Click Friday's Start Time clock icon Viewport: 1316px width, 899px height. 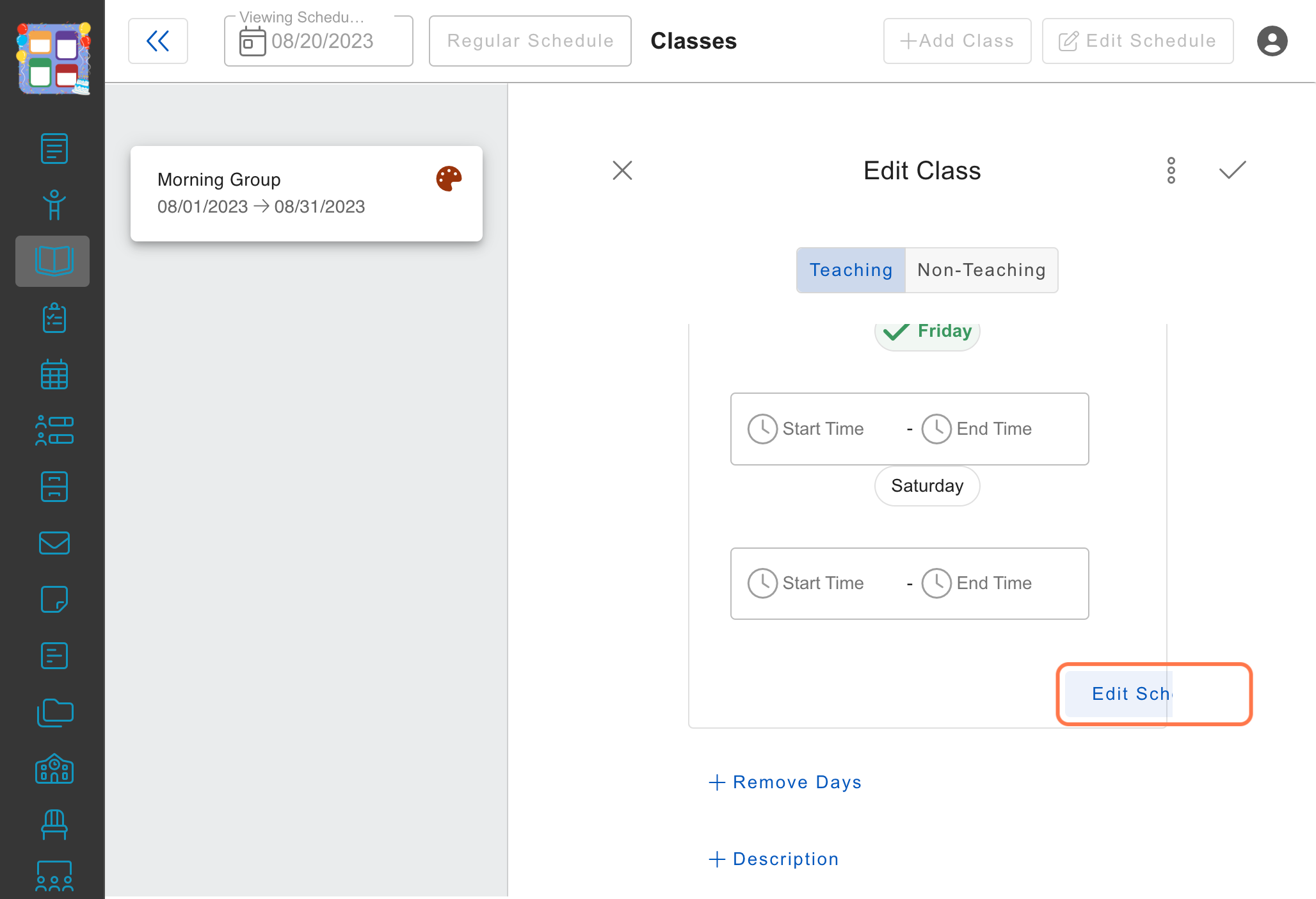[762, 429]
